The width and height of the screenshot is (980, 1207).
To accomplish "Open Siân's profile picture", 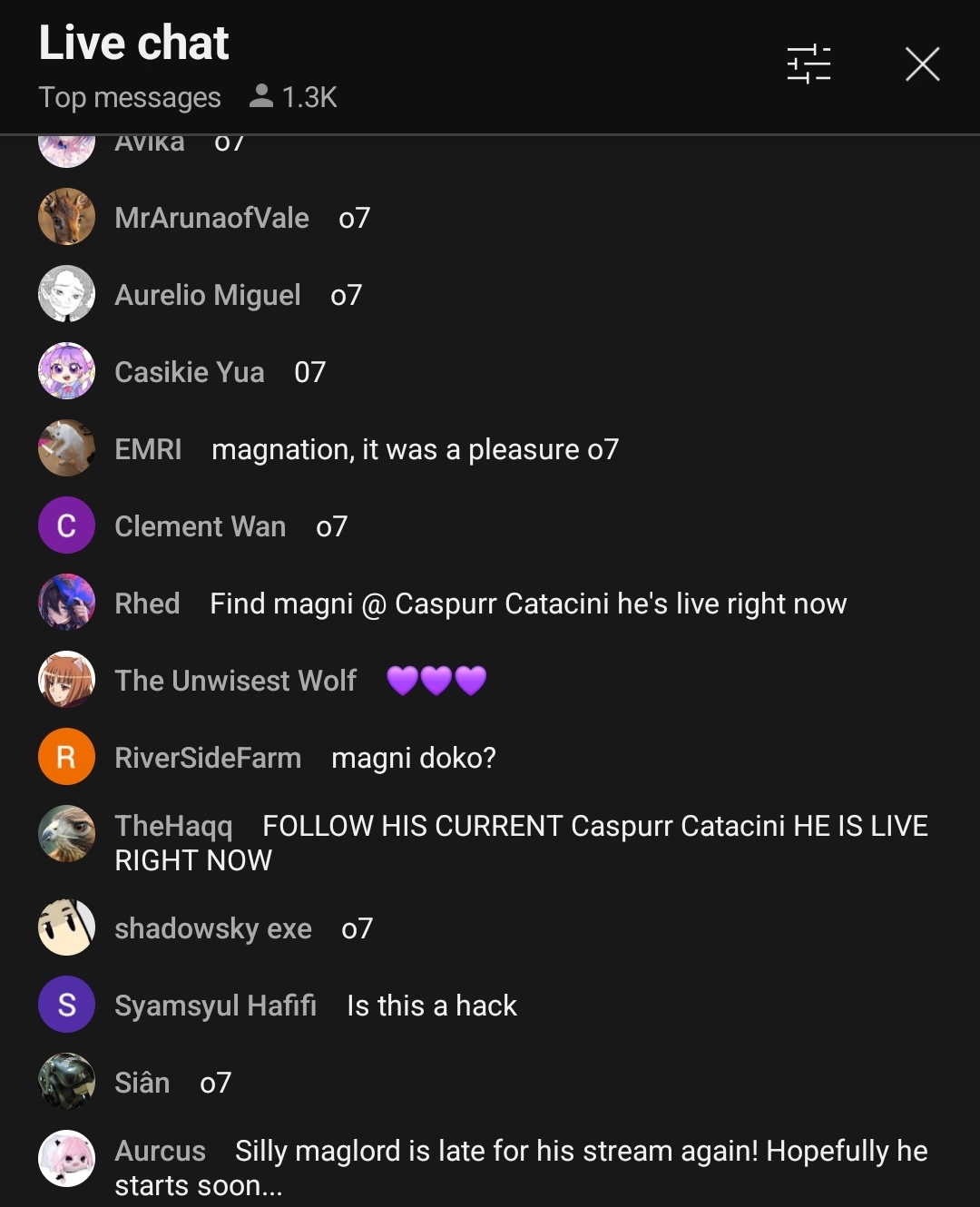I will point(66,1082).
